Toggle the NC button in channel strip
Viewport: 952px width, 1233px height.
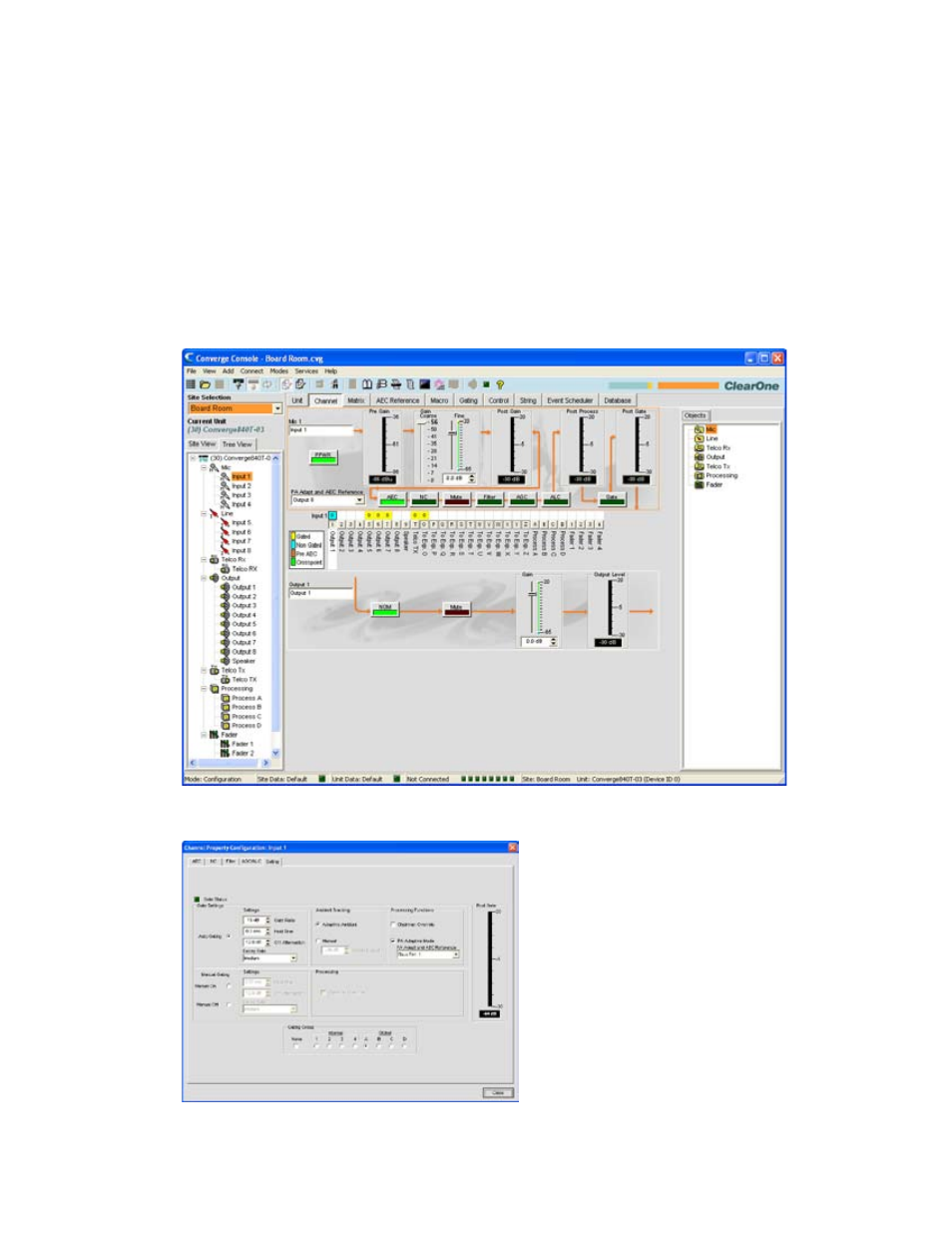(x=424, y=498)
